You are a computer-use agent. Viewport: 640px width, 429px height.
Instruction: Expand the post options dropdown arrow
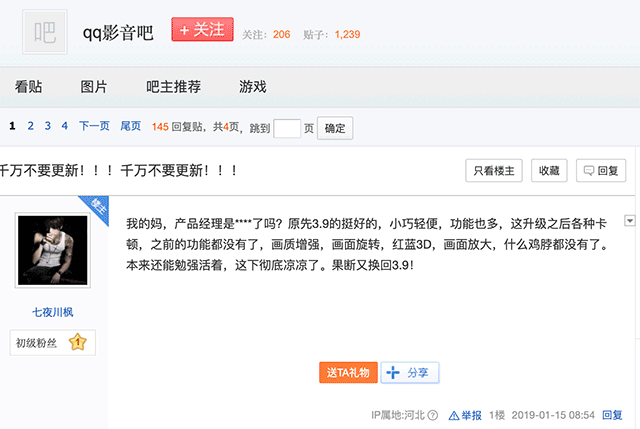click(630, 221)
